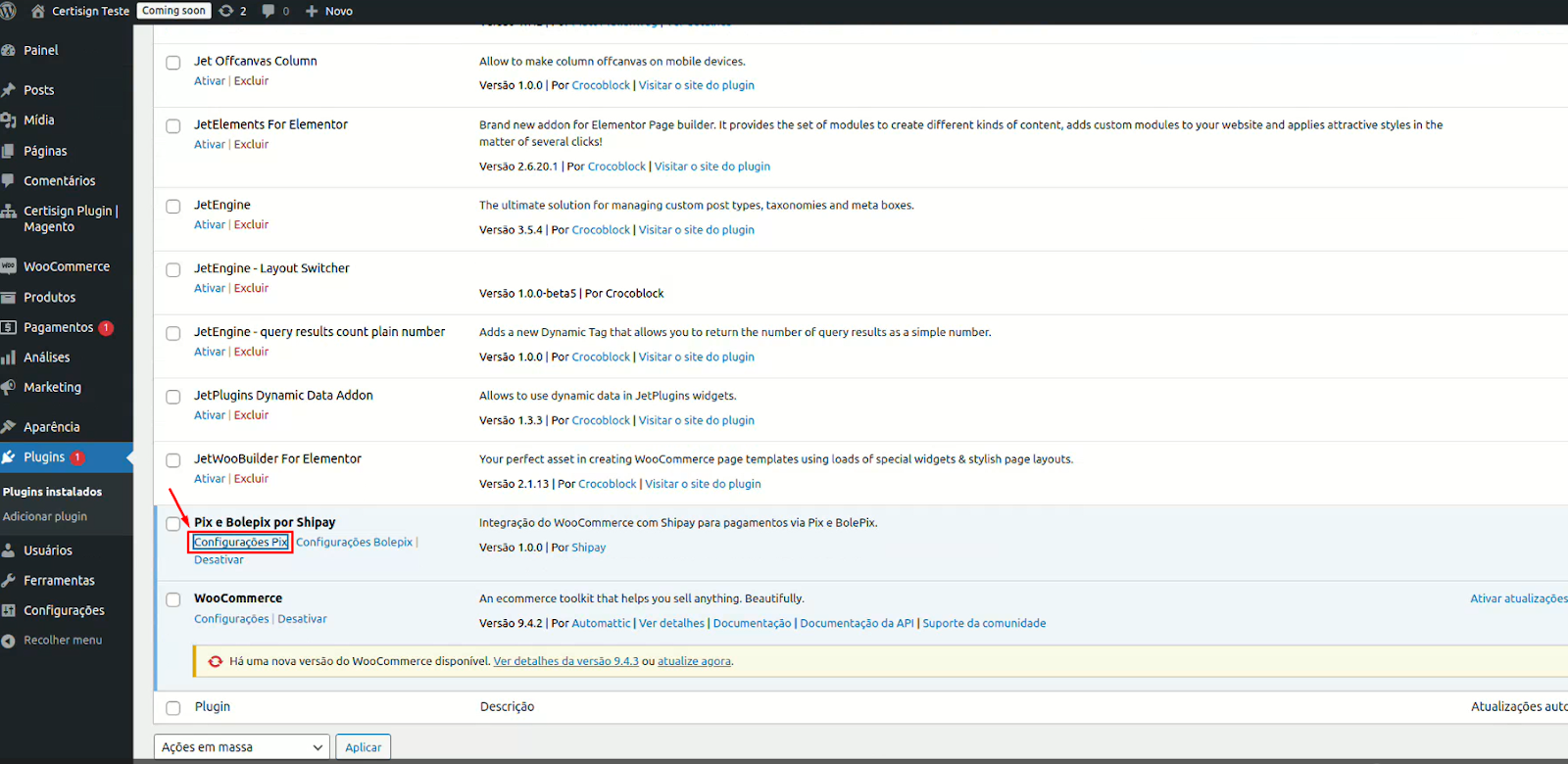Click the Pagamentos dollar icon
This screenshot has width=1568, height=764.
click(x=8, y=328)
